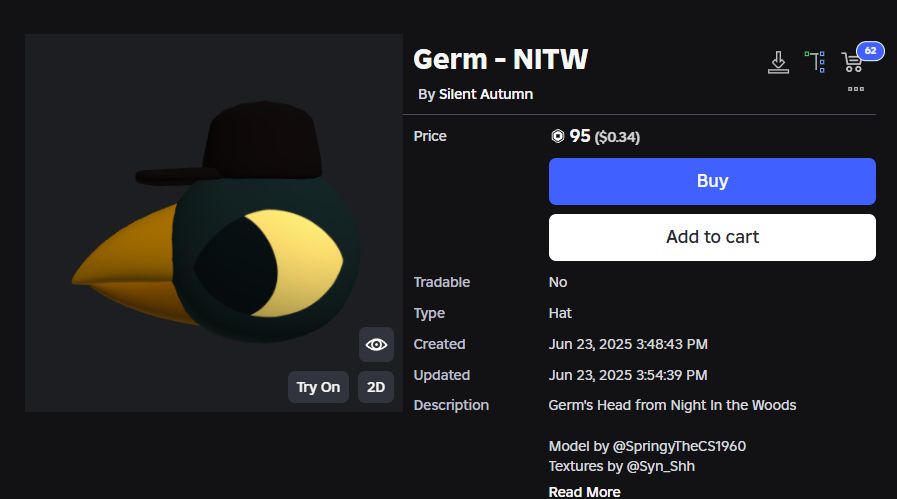Open creator Silent Autumn profile link
Viewport: 897px width, 499px height.
(x=486, y=94)
